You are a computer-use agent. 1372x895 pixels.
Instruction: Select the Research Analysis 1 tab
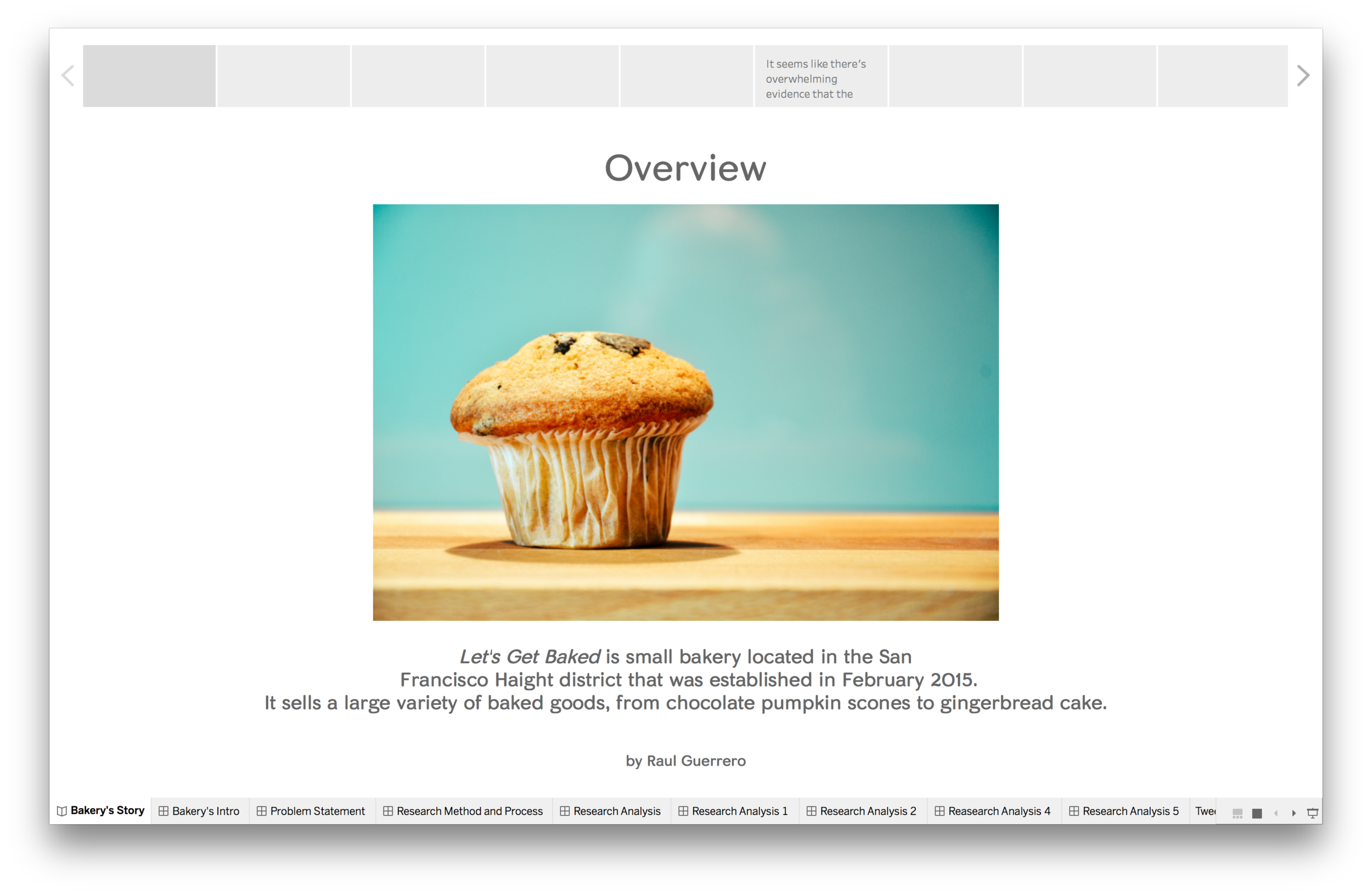pos(734,811)
